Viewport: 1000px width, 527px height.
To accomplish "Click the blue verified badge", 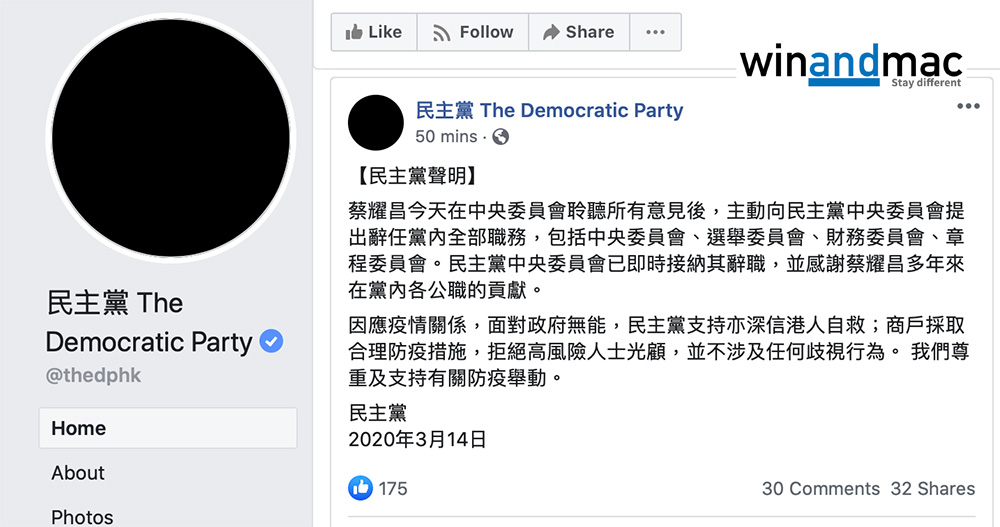I will point(271,341).
